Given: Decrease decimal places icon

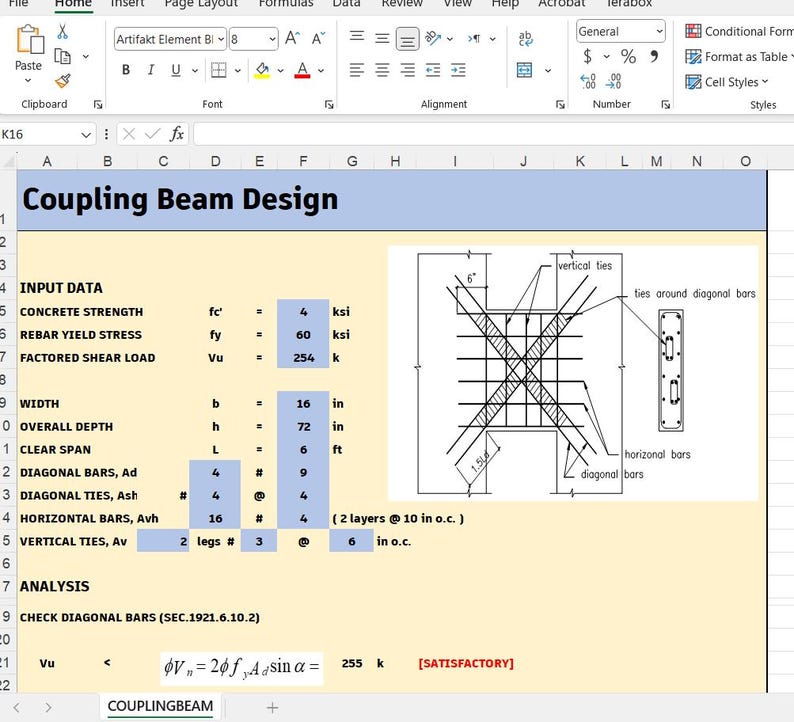Looking at the screenshot, I should 613,81.
